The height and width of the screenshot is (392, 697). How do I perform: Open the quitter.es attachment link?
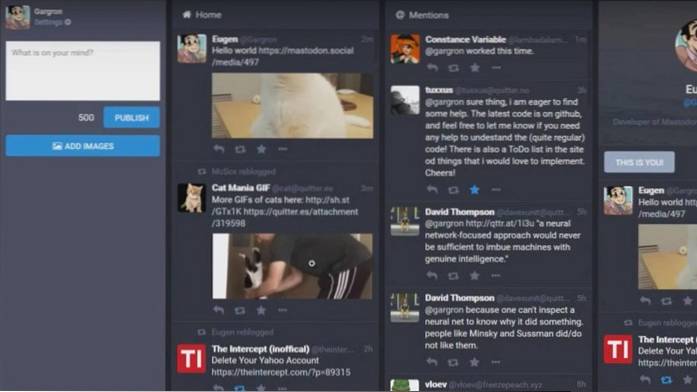tap(284, 218)
